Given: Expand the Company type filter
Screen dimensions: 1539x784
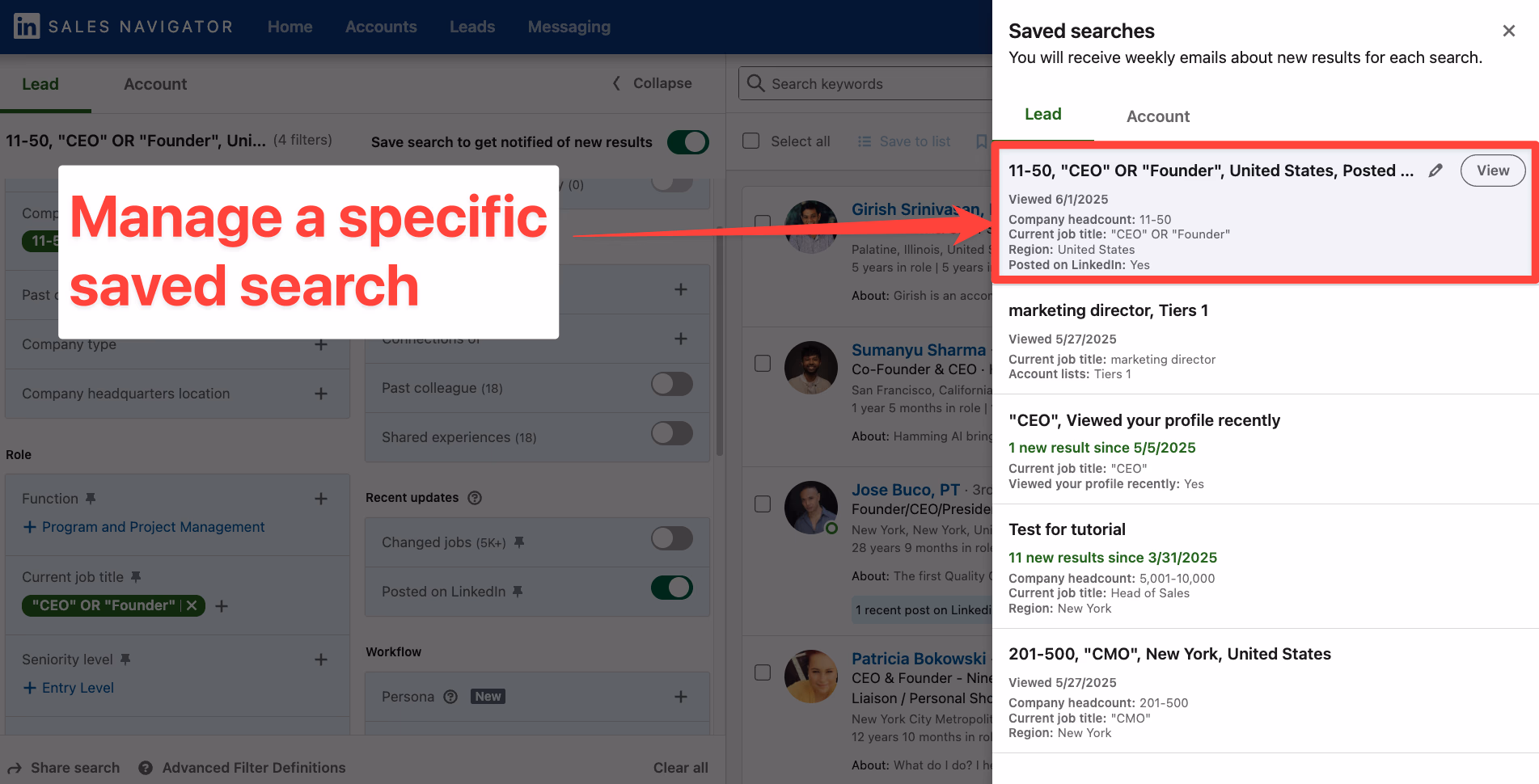Looking at the screenshot, I should click(321, 345).
